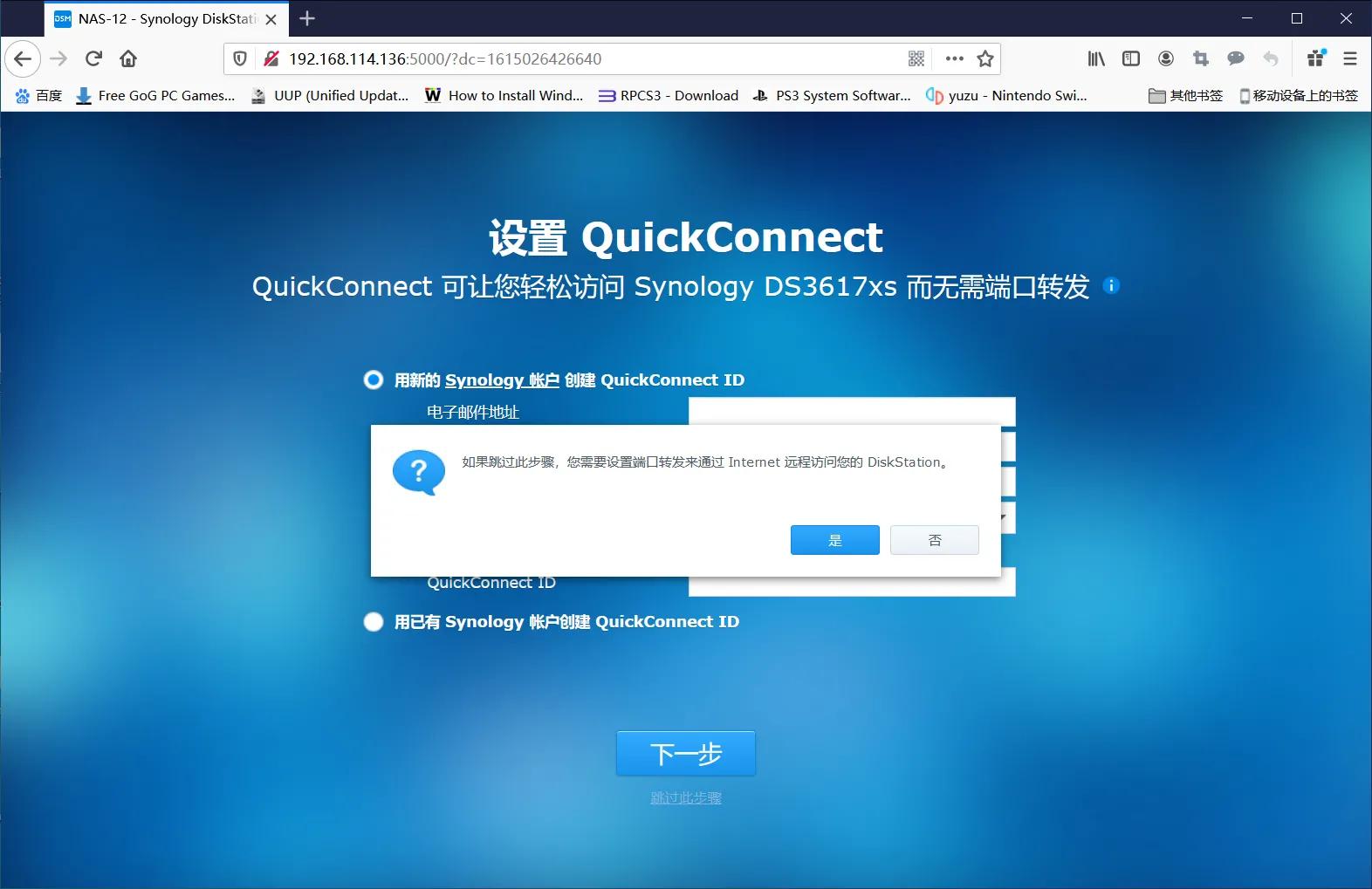The image size is (1372, 889).
Task: Click the Synology 帐户 hyperlink
Action: [x=502, y=380]
